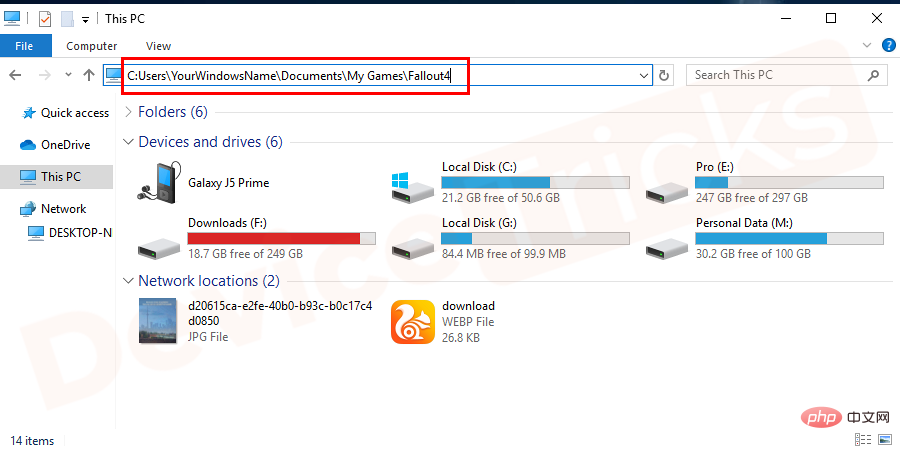900x450 pixels.
Task: Click the Personal Data (M:) usage bar
Action: [x=789, y=238]
